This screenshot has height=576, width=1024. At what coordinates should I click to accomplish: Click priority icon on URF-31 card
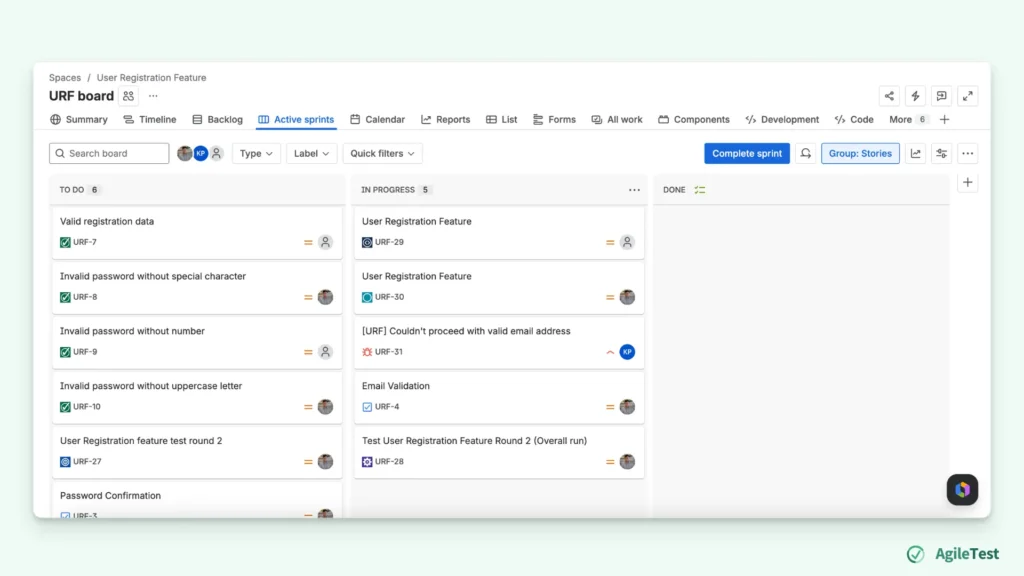[x=610, y=352]
